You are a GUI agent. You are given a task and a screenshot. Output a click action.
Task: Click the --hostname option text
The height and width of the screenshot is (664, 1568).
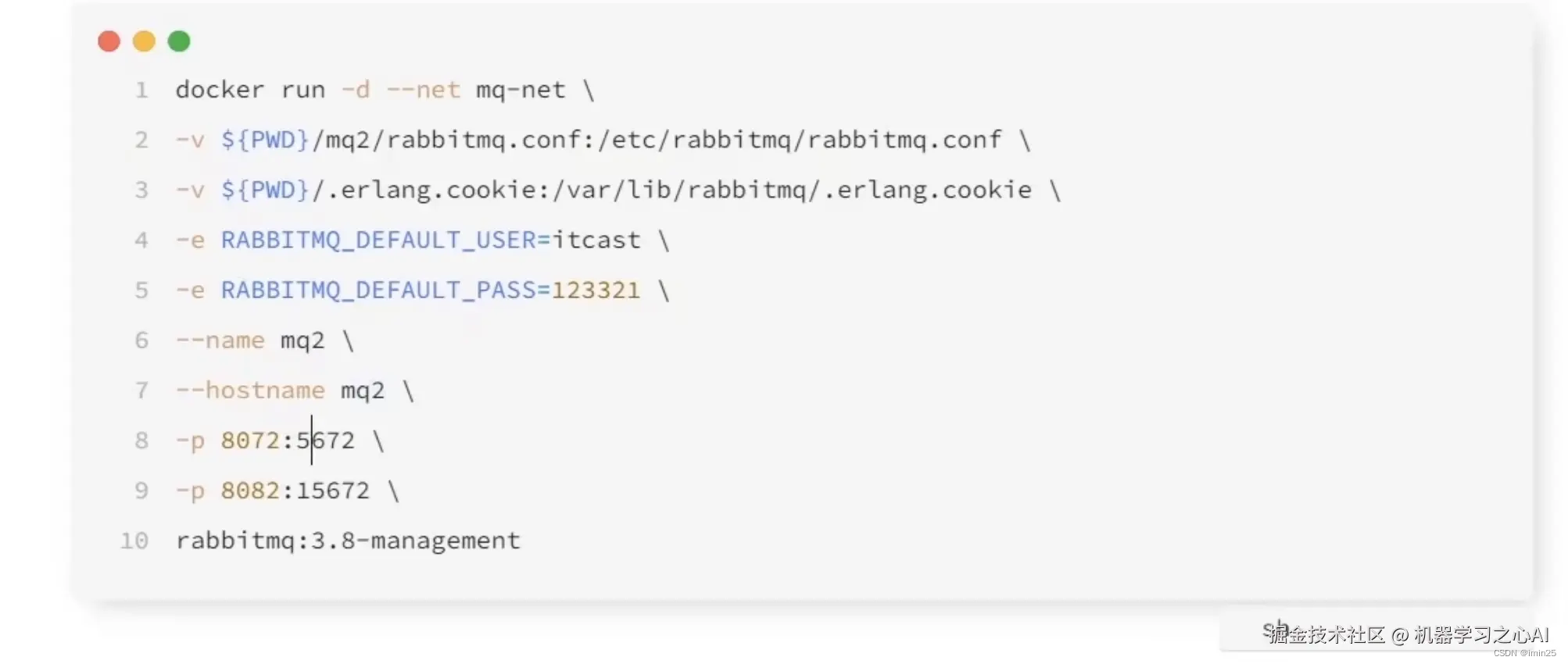(x=250, y=391)
